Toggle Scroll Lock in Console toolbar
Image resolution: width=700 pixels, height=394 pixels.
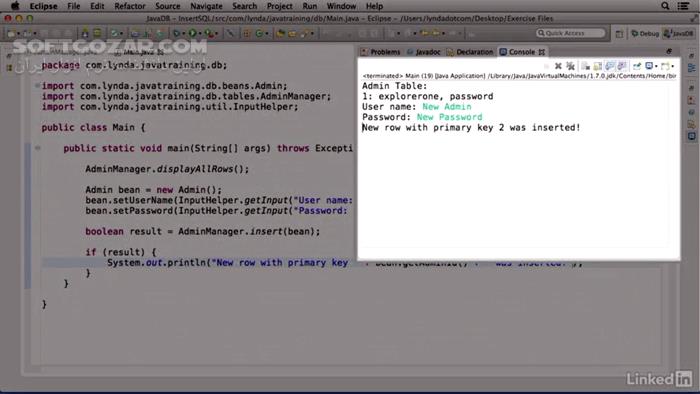(x=597, y=66)
